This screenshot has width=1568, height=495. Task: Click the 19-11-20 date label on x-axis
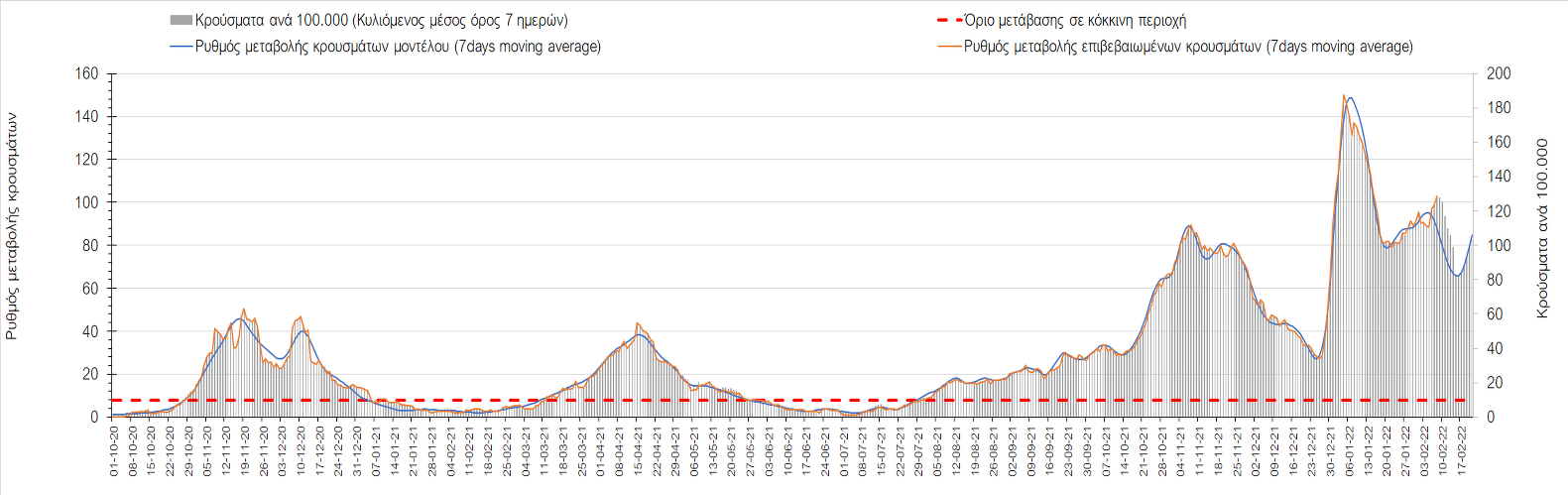245,451
